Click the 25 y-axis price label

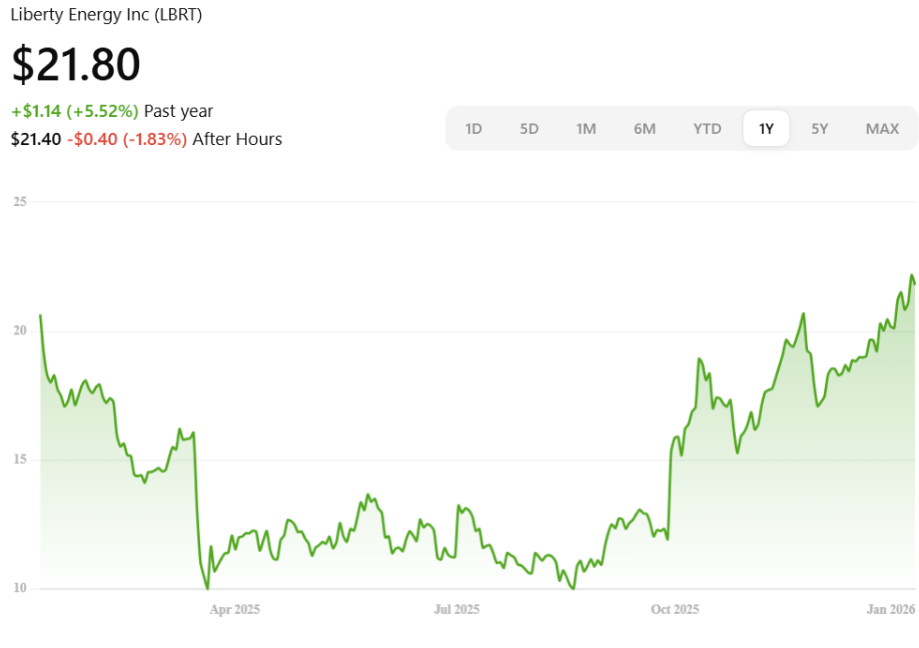point(20,202)
